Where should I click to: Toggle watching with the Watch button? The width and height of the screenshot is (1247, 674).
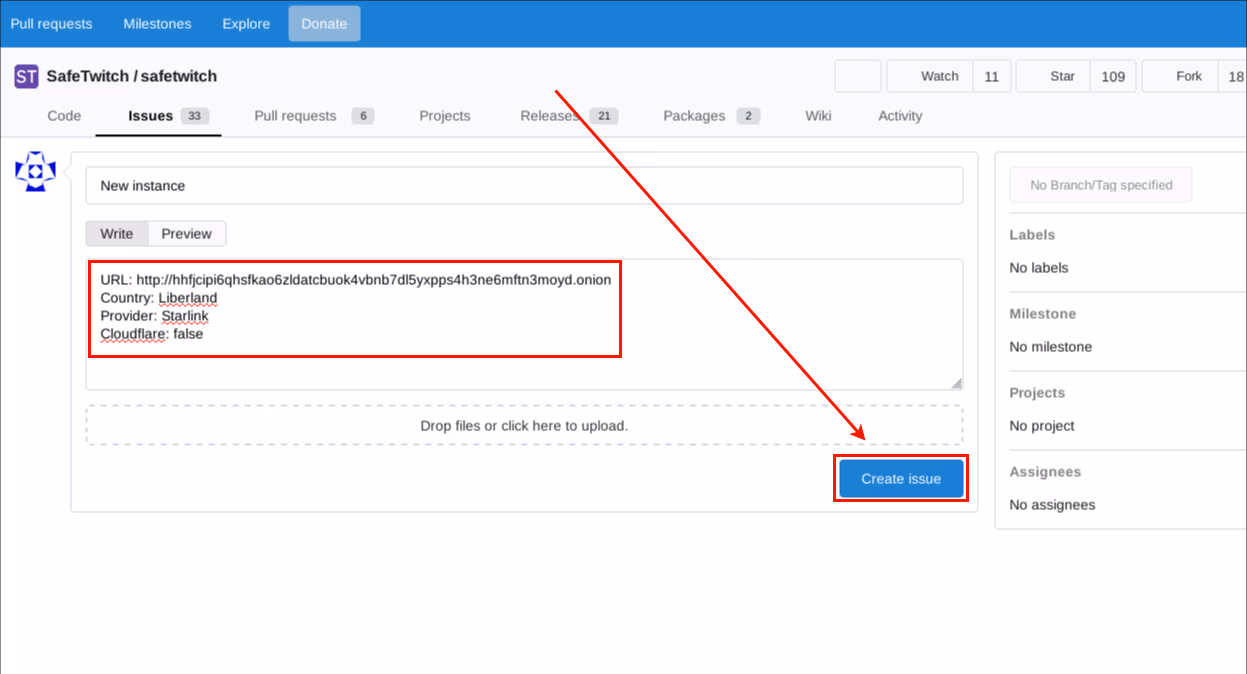[x=938, y=75]
